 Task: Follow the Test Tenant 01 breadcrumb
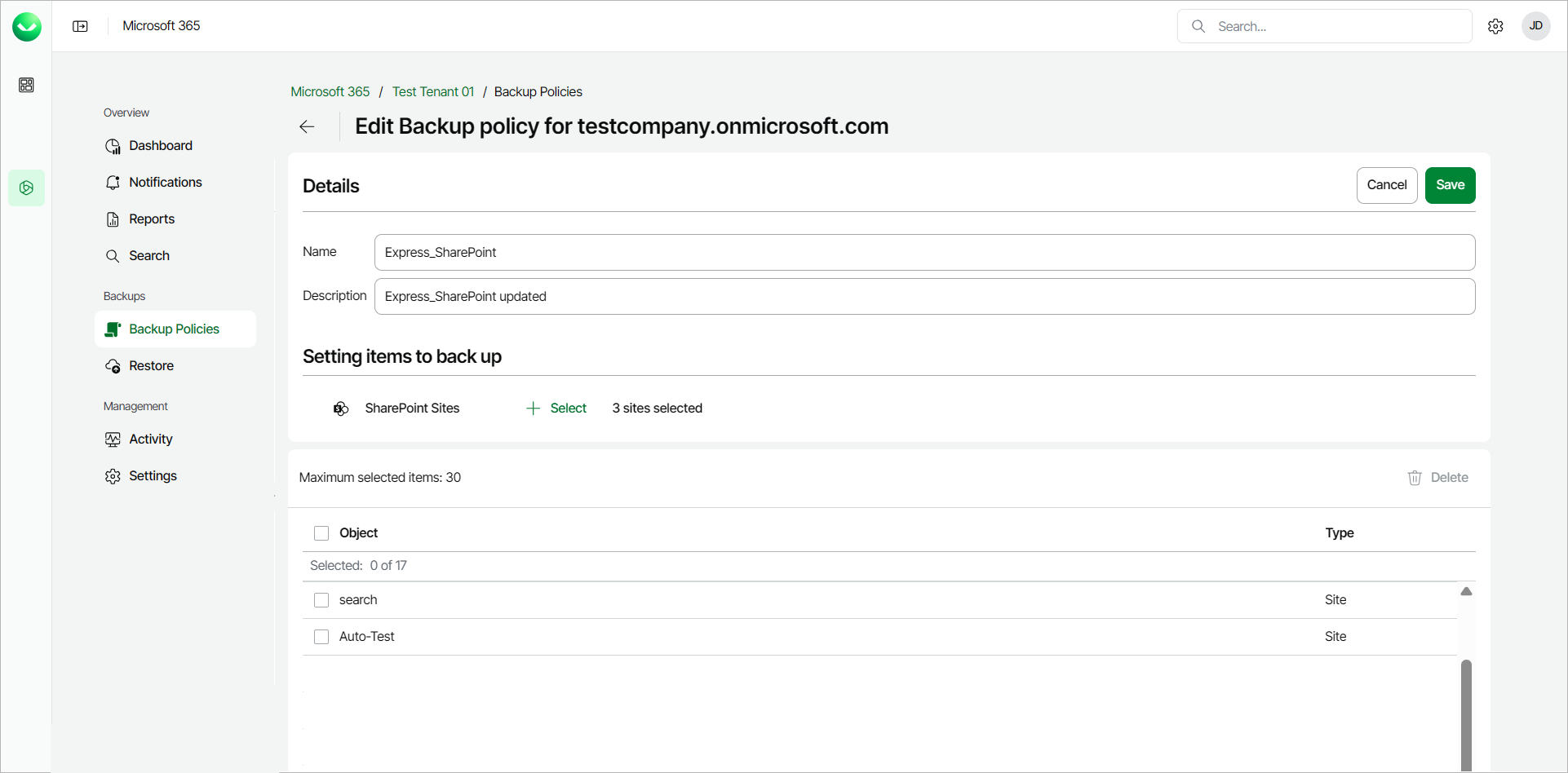coord(432,92)
